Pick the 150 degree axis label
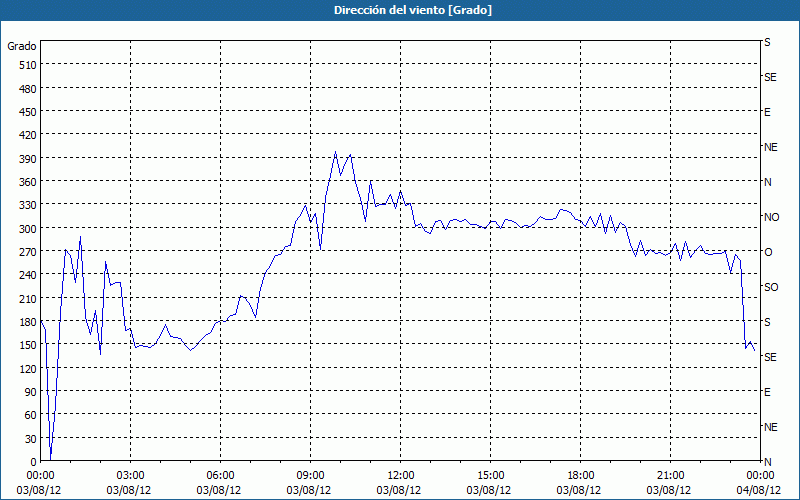This screenshot has height=500, width=800. (29, 345)
